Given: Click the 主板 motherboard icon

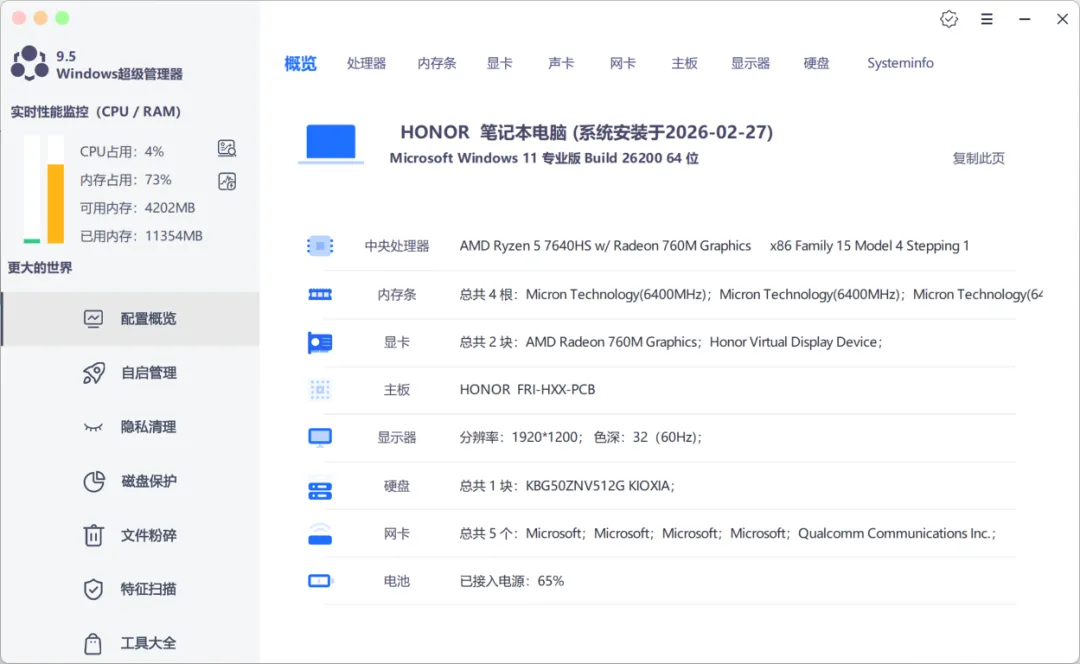Looking at the screenshot, I should (320, 390).
